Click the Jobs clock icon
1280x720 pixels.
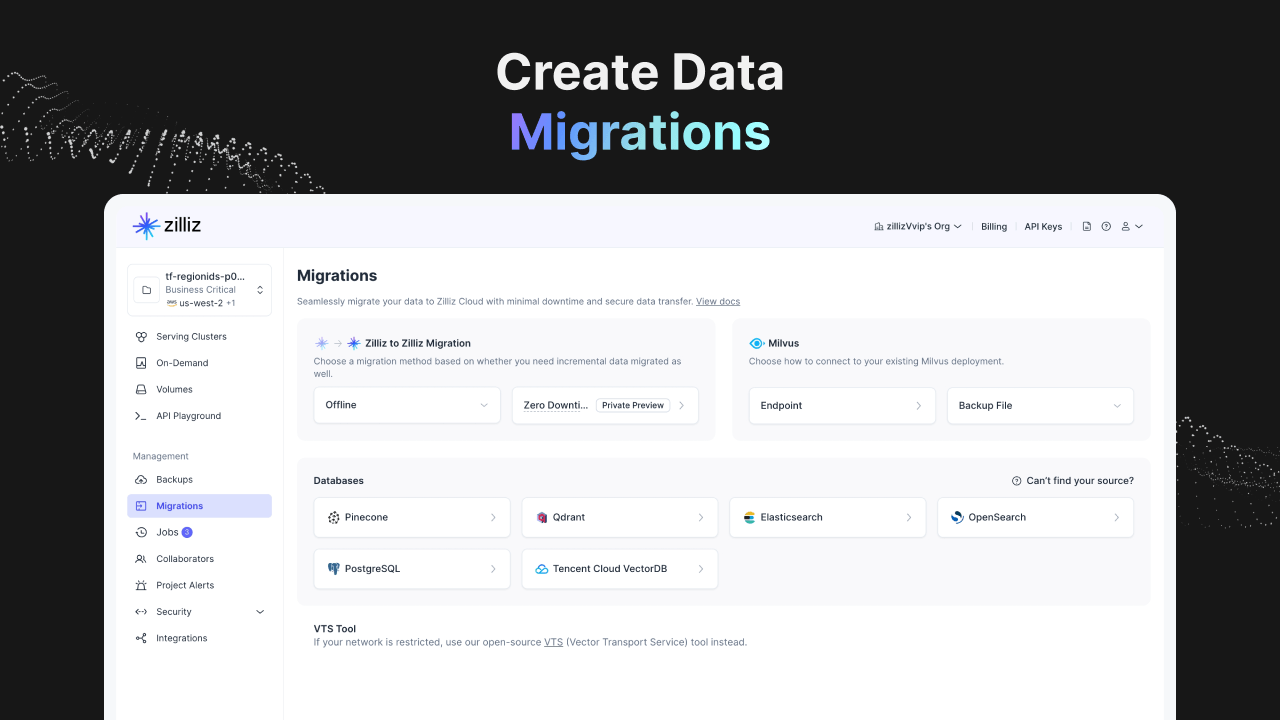141,533
